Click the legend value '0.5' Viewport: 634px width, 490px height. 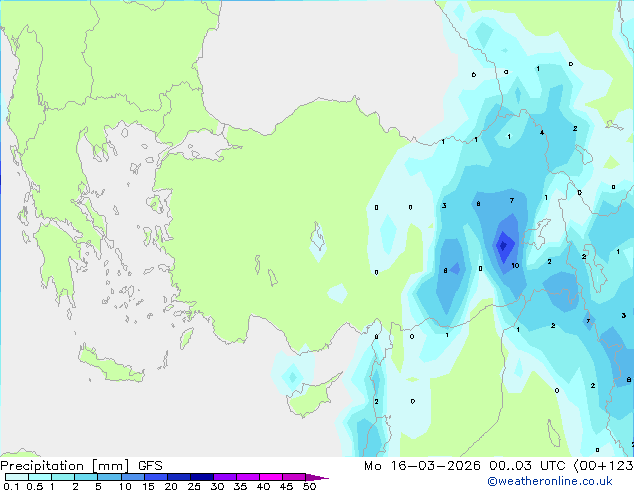[35, 486]
